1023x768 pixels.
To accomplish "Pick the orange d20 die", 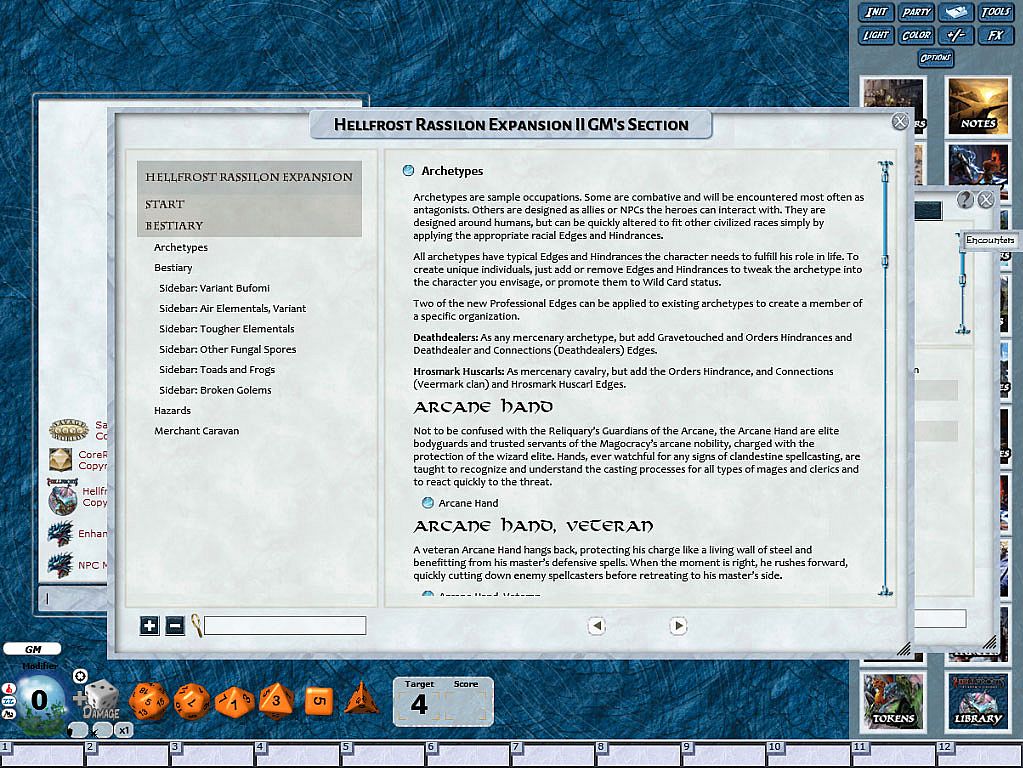I will 149,701.
